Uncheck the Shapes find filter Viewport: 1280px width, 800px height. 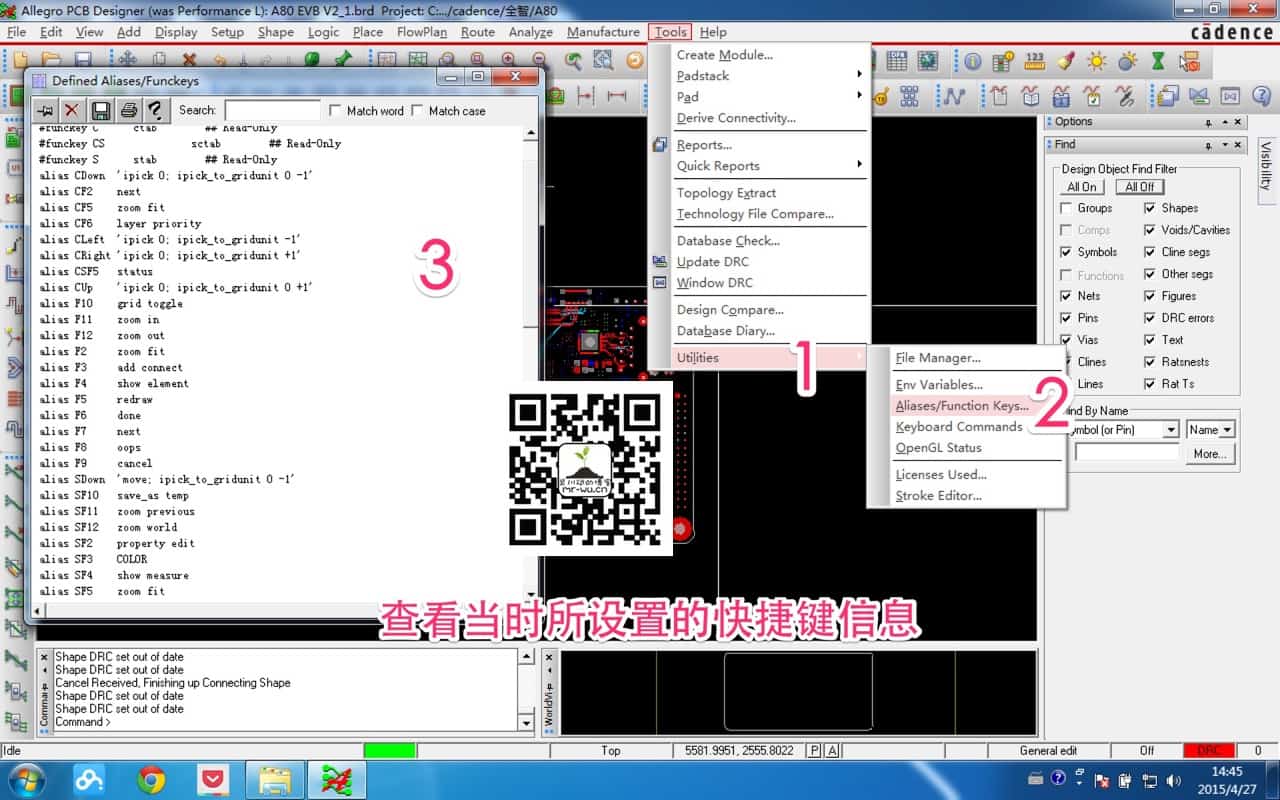(1150, 208)
